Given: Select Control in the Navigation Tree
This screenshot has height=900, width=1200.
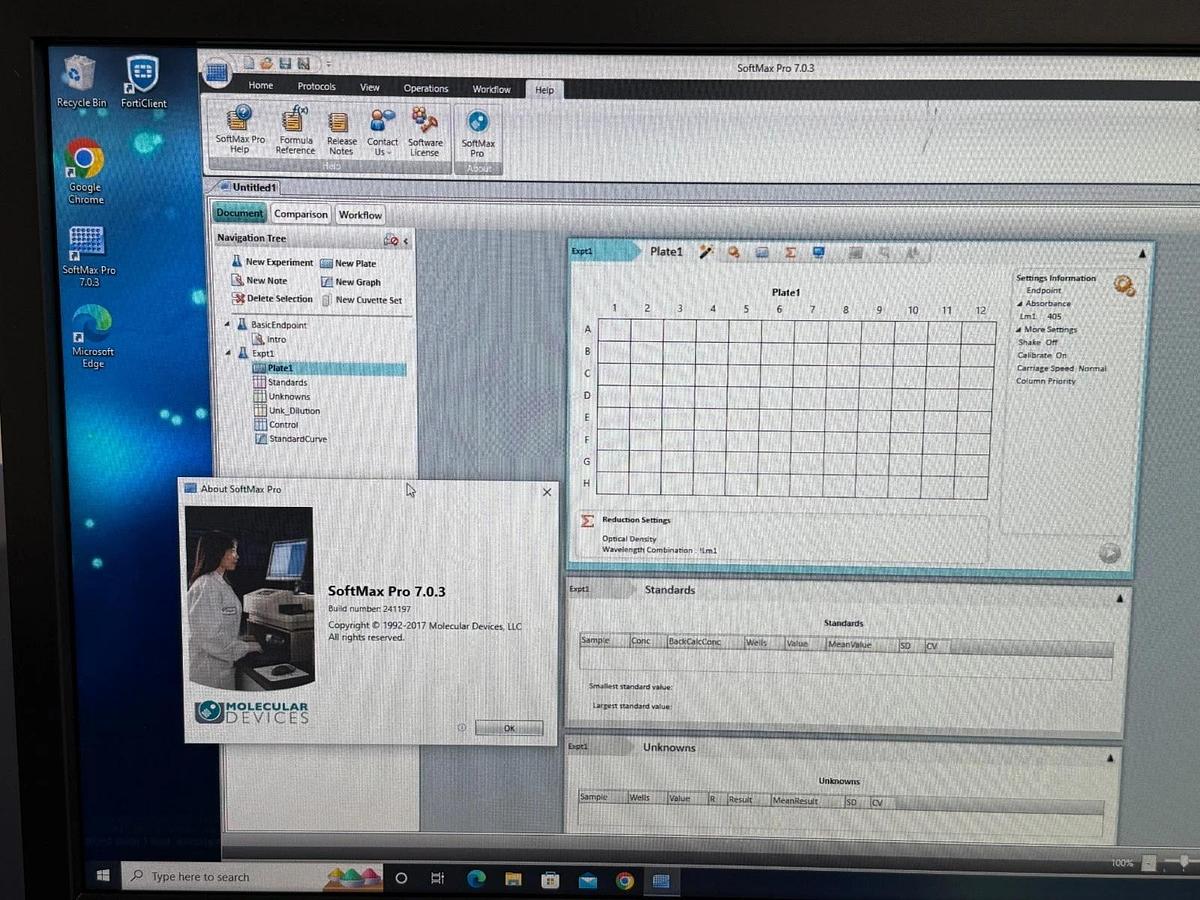Looking at the screenshot, I should tap(276, 424).
